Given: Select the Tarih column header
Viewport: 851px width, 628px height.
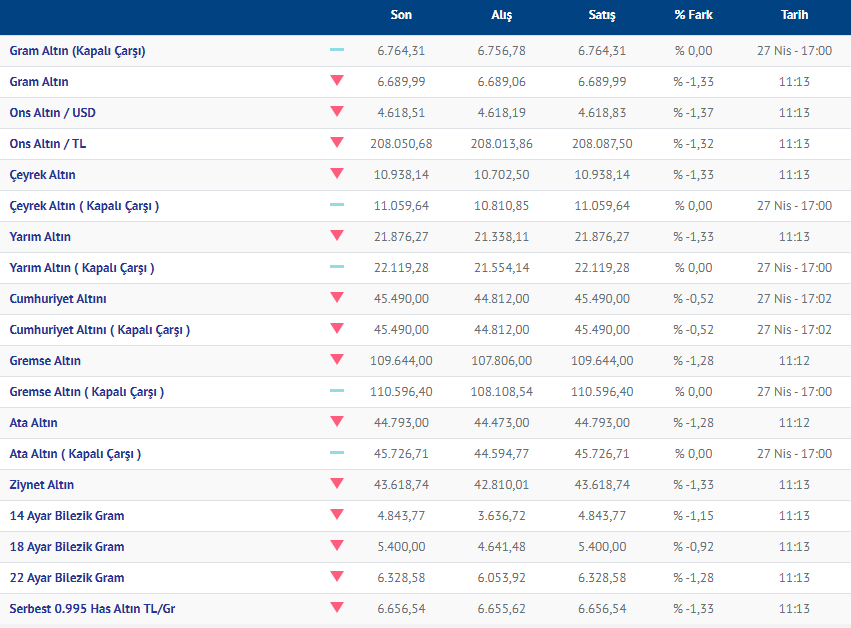Looking at the screenshot, I should pyautogui.click(x=794, y=16).
